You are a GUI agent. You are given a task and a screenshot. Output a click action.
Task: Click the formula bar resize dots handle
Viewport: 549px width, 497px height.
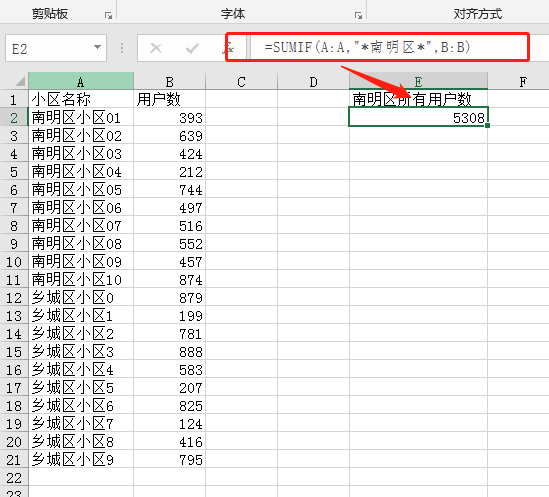tap(122, 48)
